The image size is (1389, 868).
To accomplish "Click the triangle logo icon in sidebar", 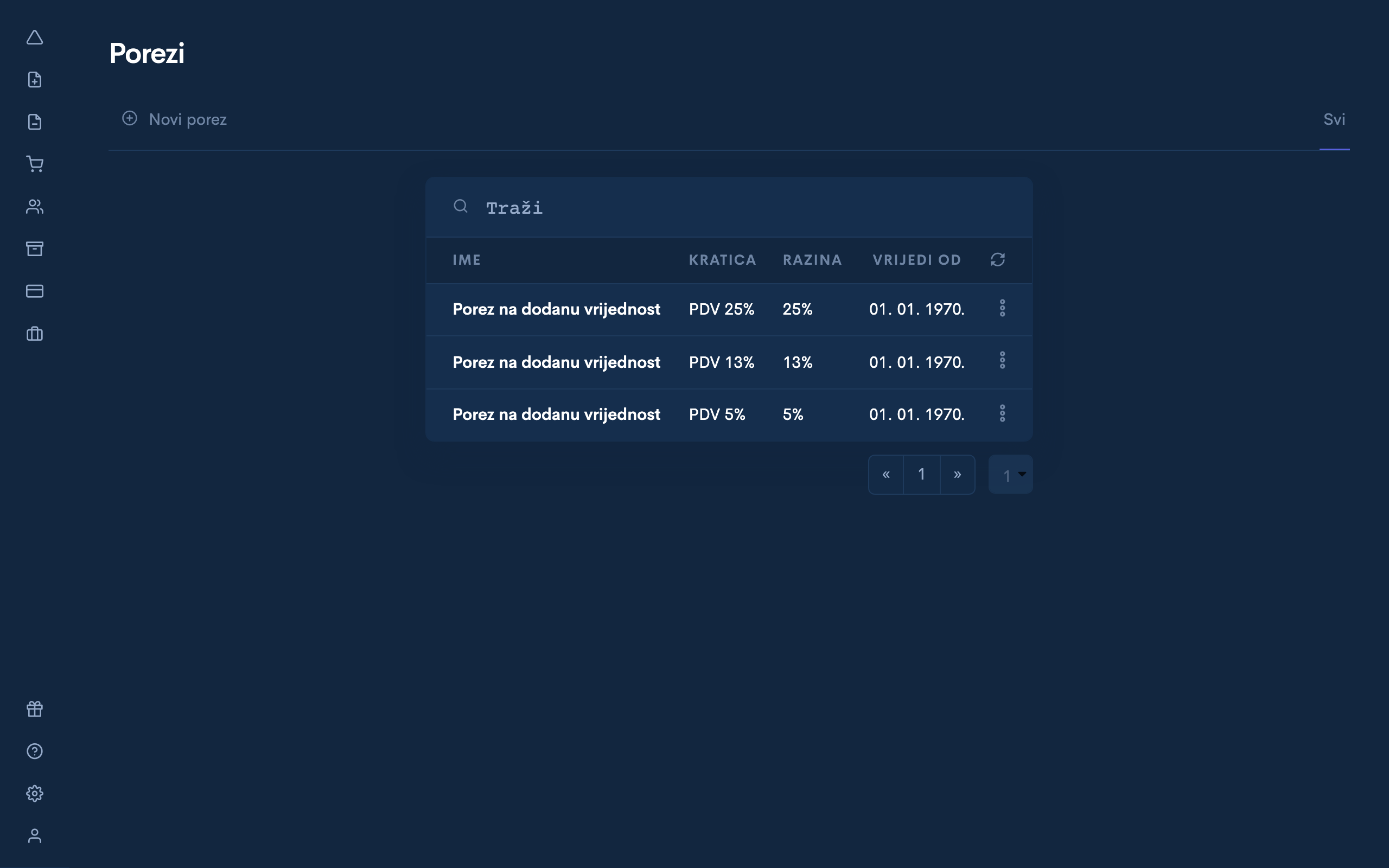I will pyautogui.click(x=34, y=38).
